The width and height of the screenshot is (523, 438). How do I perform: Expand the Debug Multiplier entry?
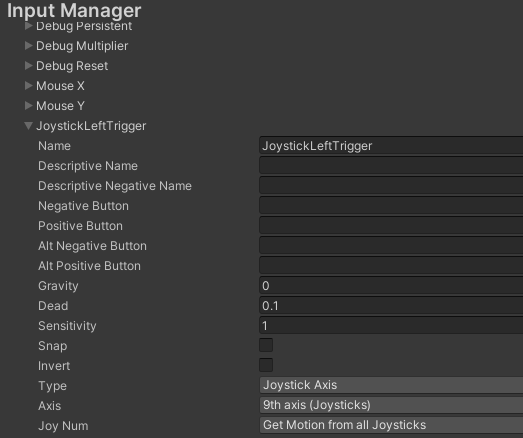coord(29,45)
